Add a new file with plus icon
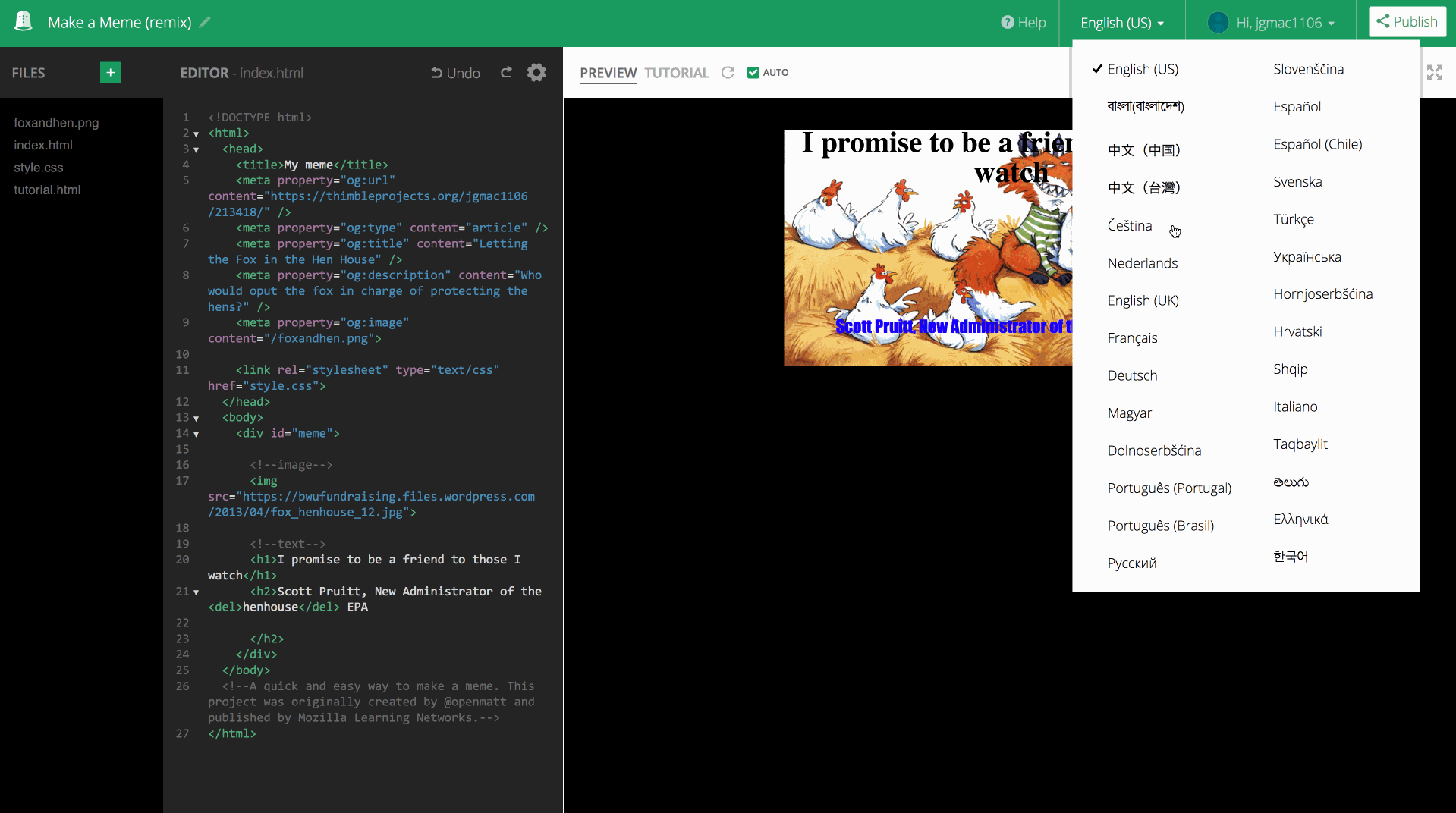The image size is (1456, 813). [x=110, y=72]
